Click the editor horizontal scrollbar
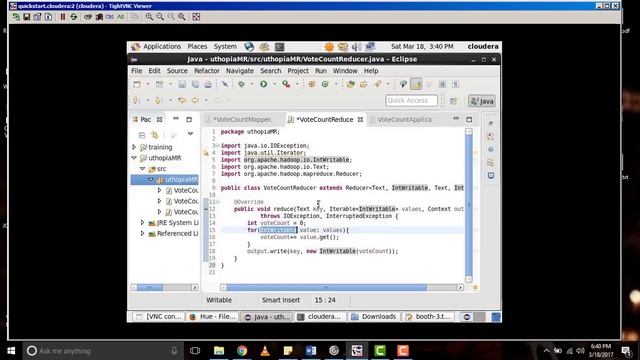This screenshot has width=640, height=360. pos(326,287)
